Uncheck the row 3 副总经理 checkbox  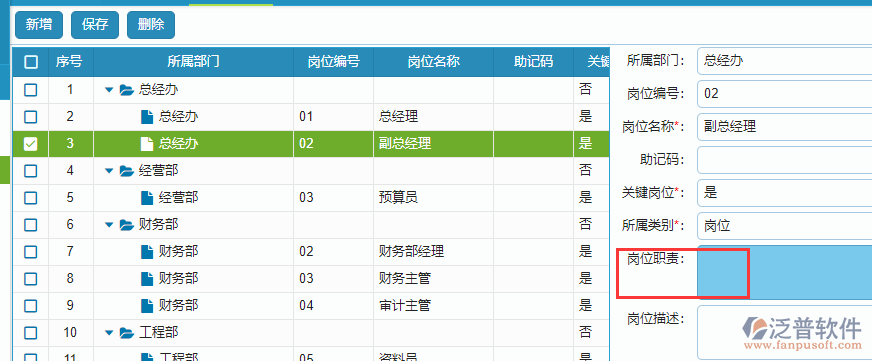pos(31,144)
